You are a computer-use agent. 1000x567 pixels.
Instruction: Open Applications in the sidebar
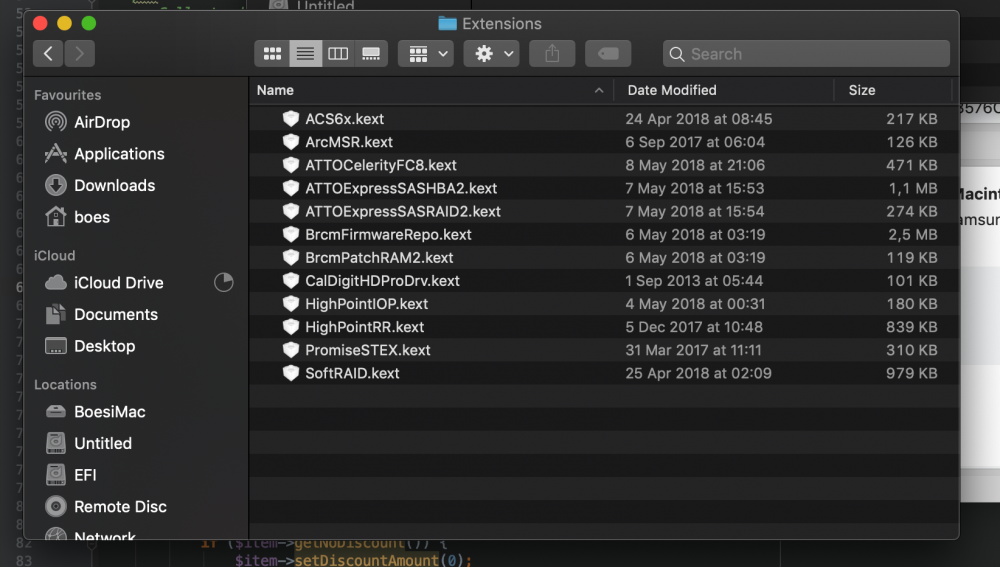(119, 154)
